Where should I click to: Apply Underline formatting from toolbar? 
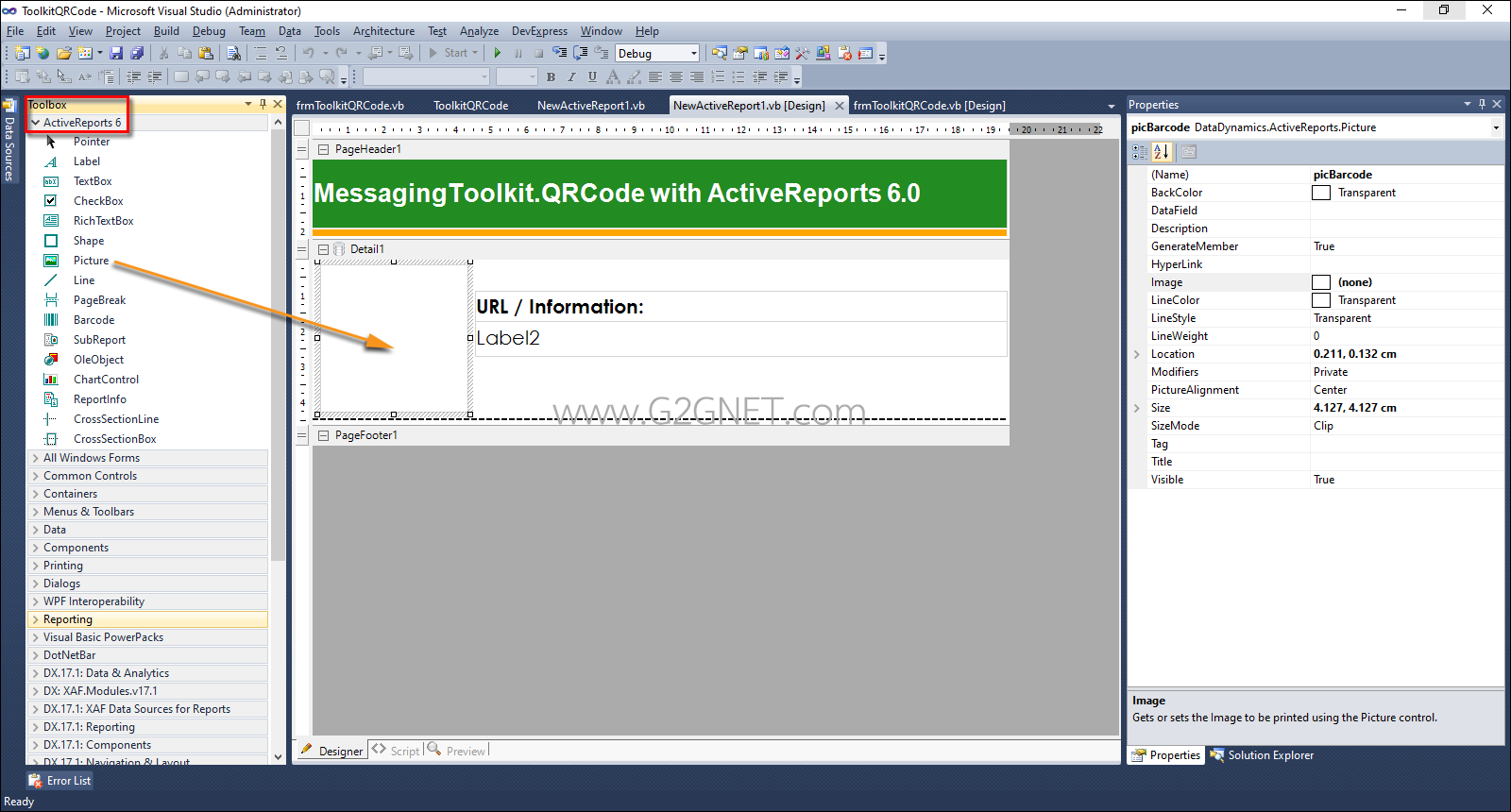(592, 76)
